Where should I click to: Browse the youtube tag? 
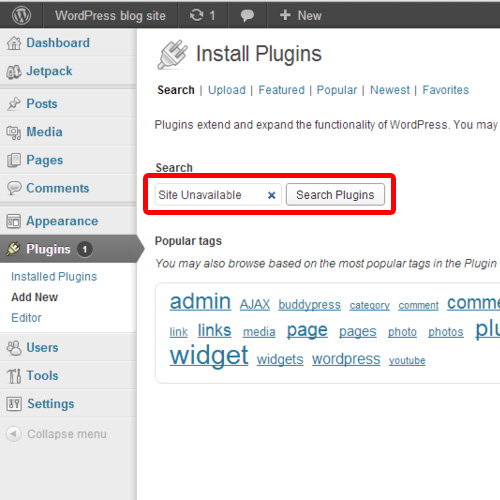(407, 360)
